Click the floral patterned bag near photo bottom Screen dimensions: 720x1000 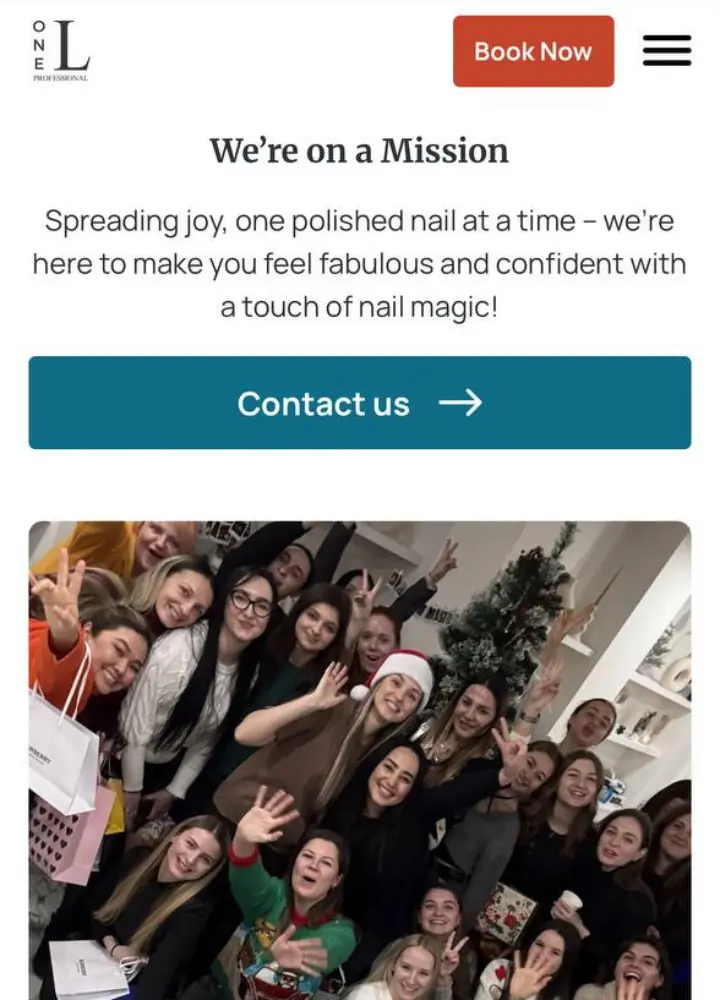click(x=507, y=913)
